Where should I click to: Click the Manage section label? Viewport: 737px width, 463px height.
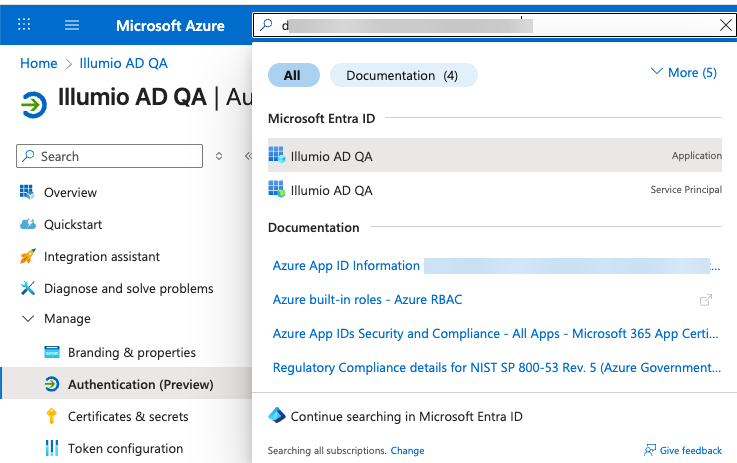[x=67, y=319]
